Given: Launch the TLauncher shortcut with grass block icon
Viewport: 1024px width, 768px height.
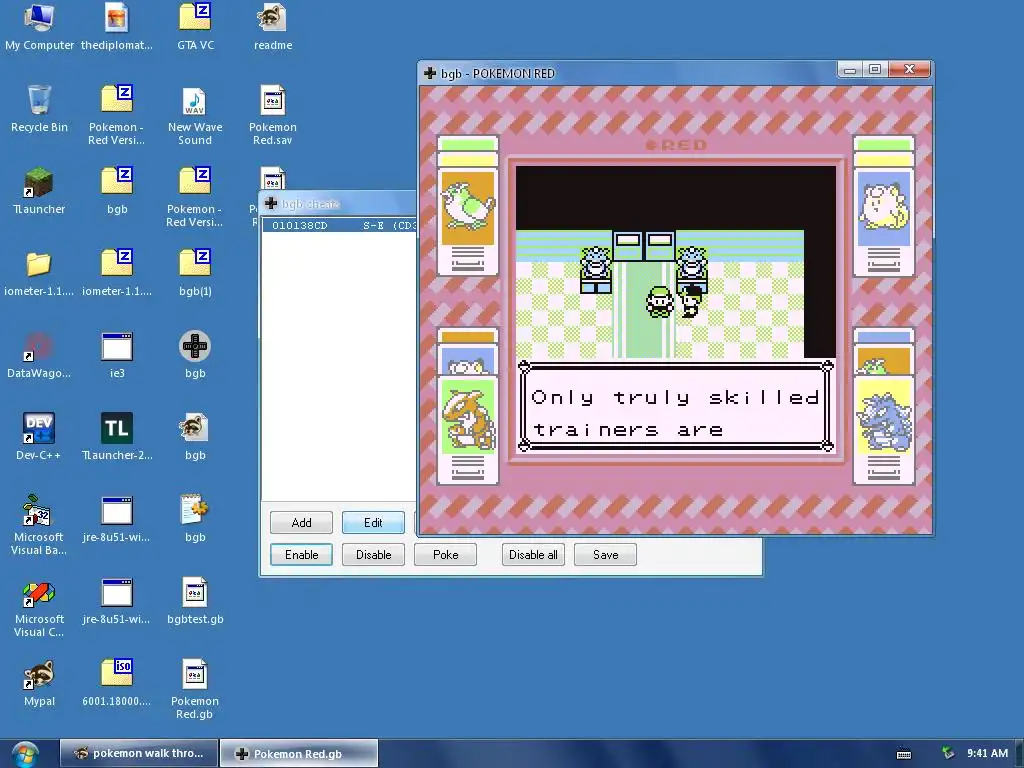Looking at the screenshot, I should pyautogui.click(x=39, y=191).
